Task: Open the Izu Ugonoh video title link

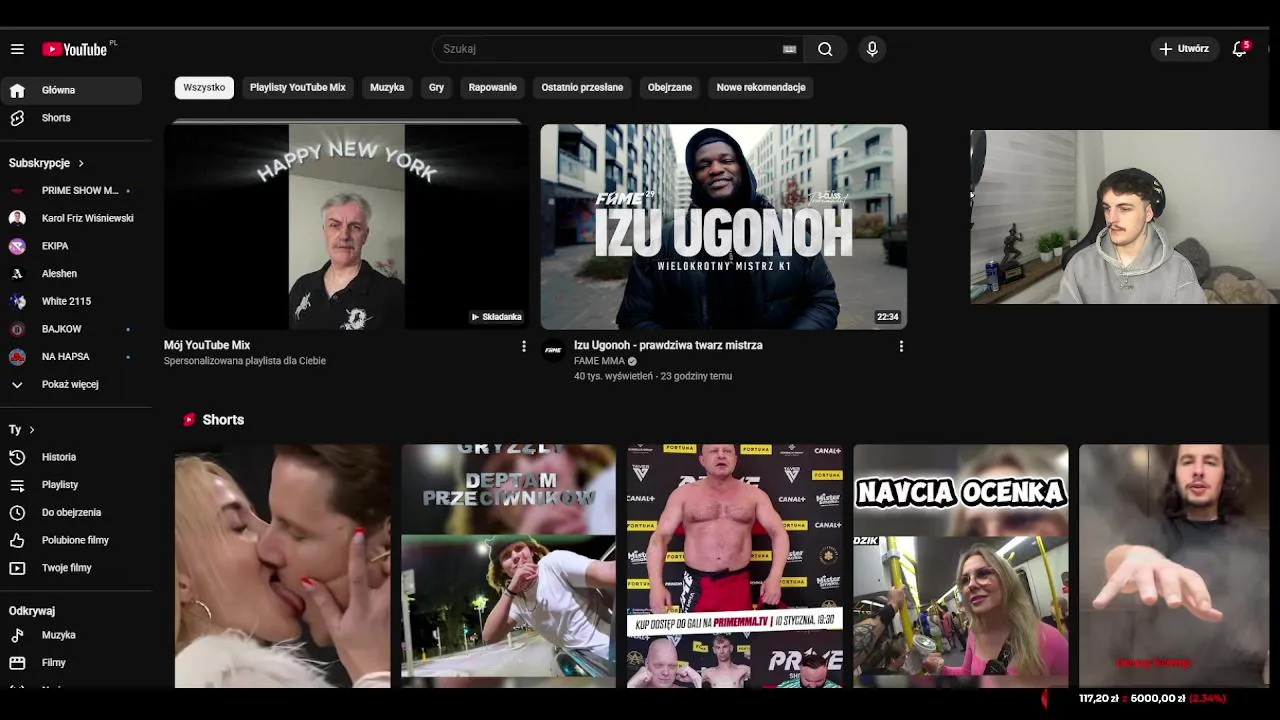Action: point(668,345)
